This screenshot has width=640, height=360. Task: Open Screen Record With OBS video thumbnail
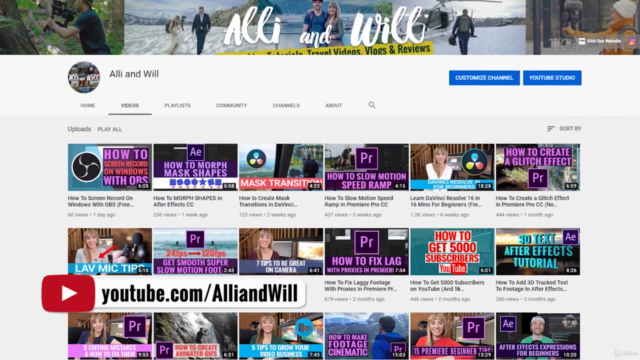click(110, 167)
